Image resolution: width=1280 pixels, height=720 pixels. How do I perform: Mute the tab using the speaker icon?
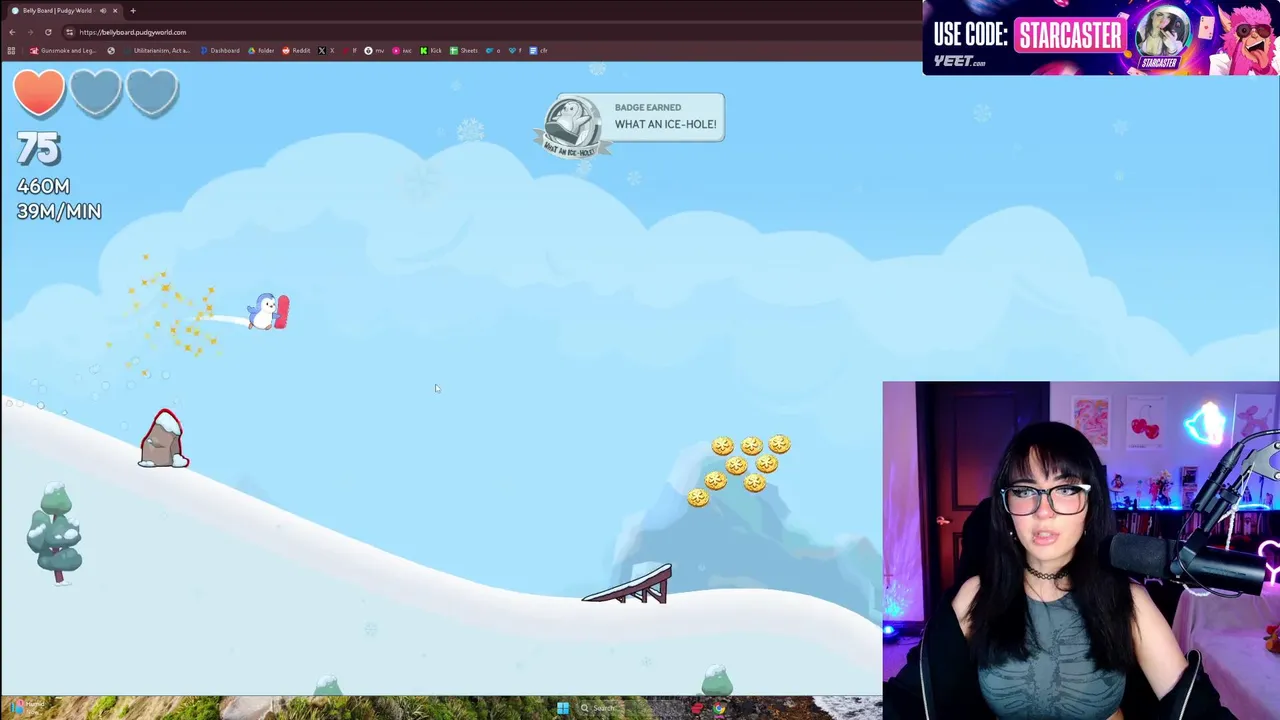tap(102, 10)
